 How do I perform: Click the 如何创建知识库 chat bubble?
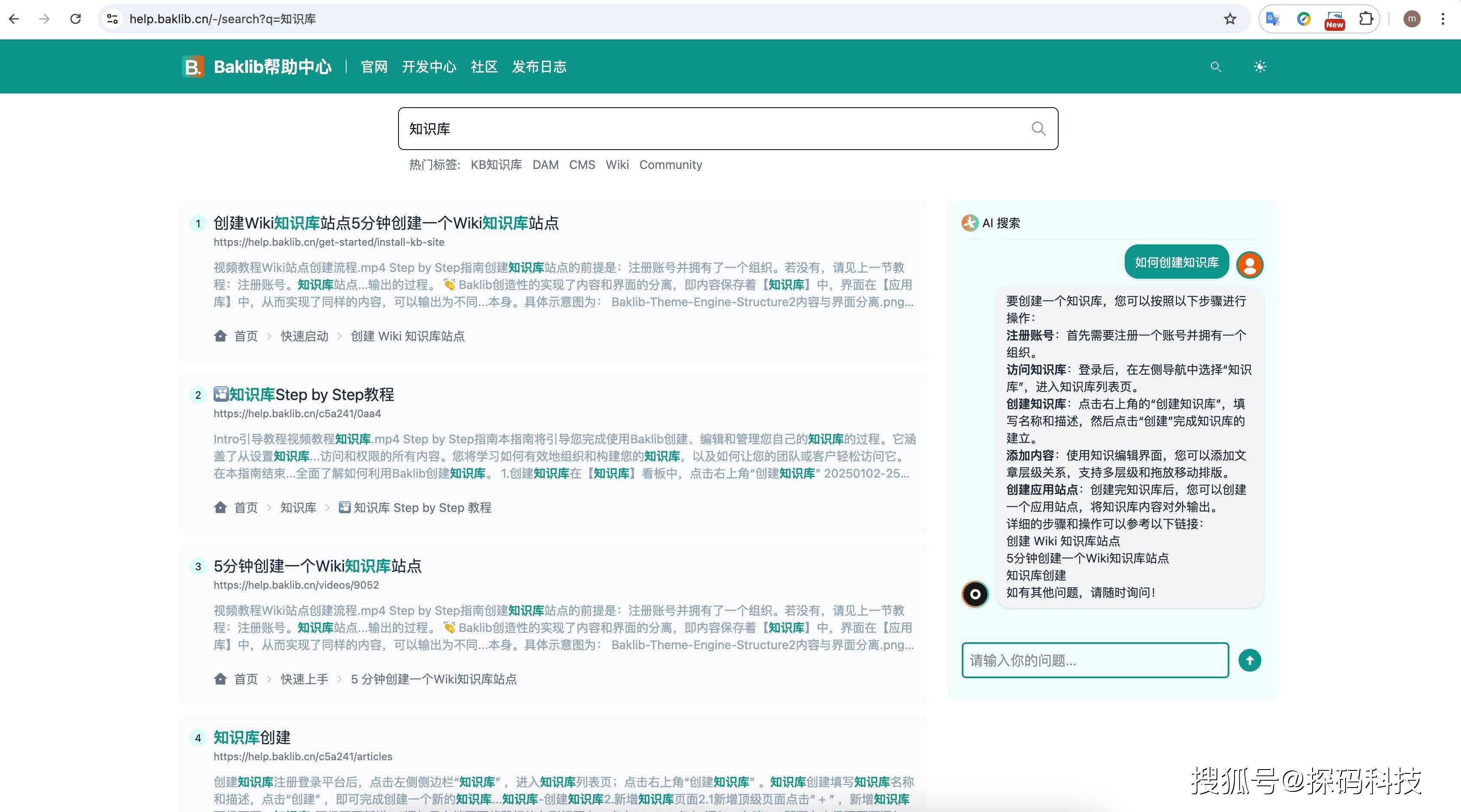[x=1177, y=262]
